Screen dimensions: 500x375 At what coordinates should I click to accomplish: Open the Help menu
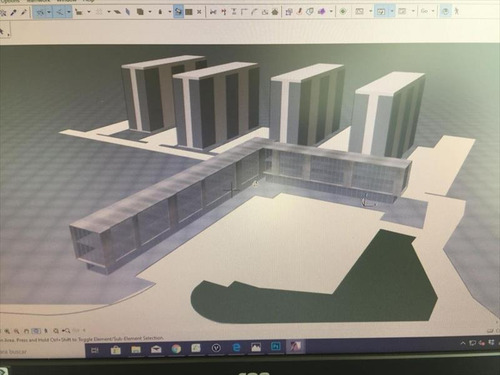click(89, 1)
